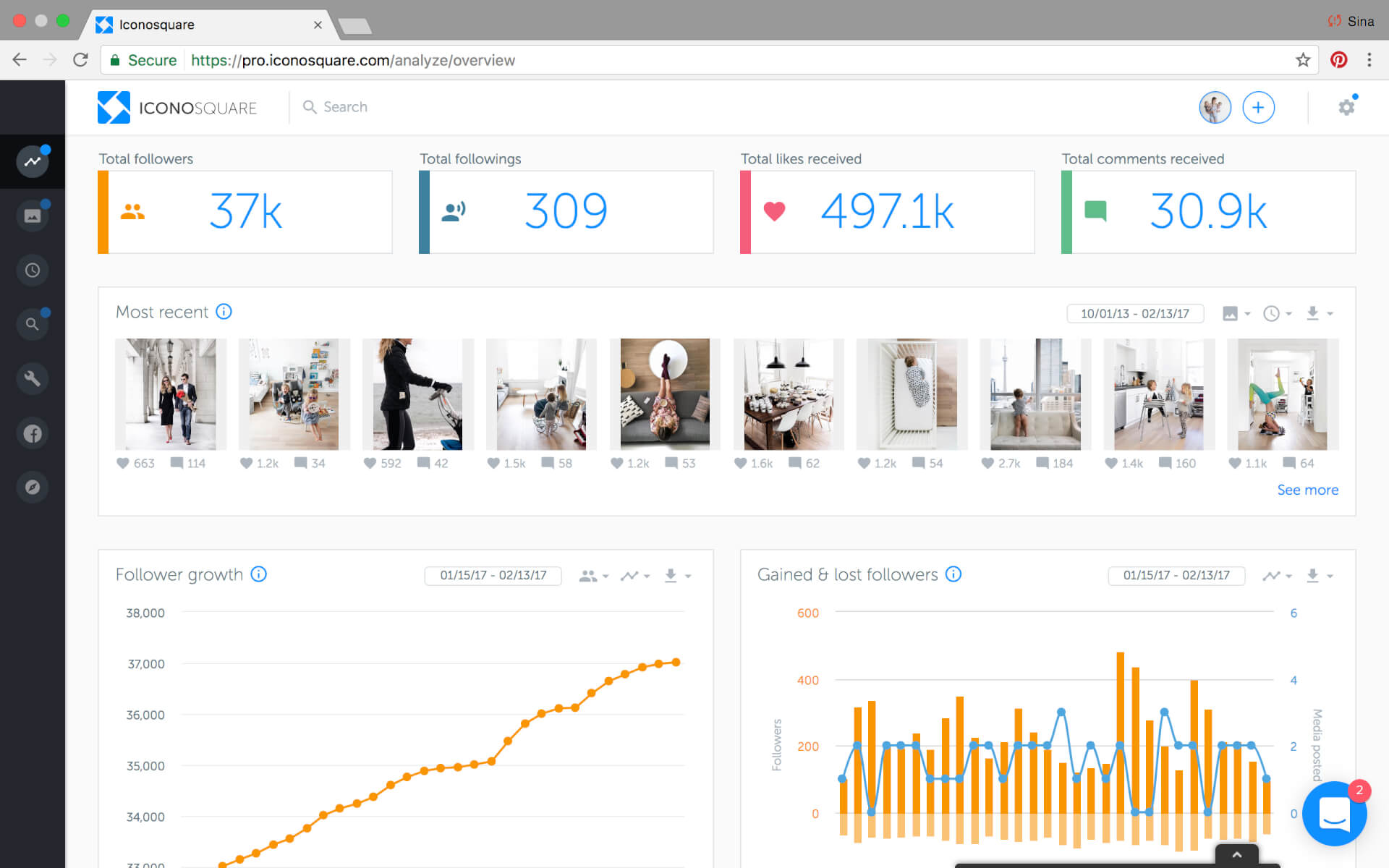The height and width of the screenshot is (868, 1389).
Task: Open download dropdown in Most recent
Action: click(1319, 313)
